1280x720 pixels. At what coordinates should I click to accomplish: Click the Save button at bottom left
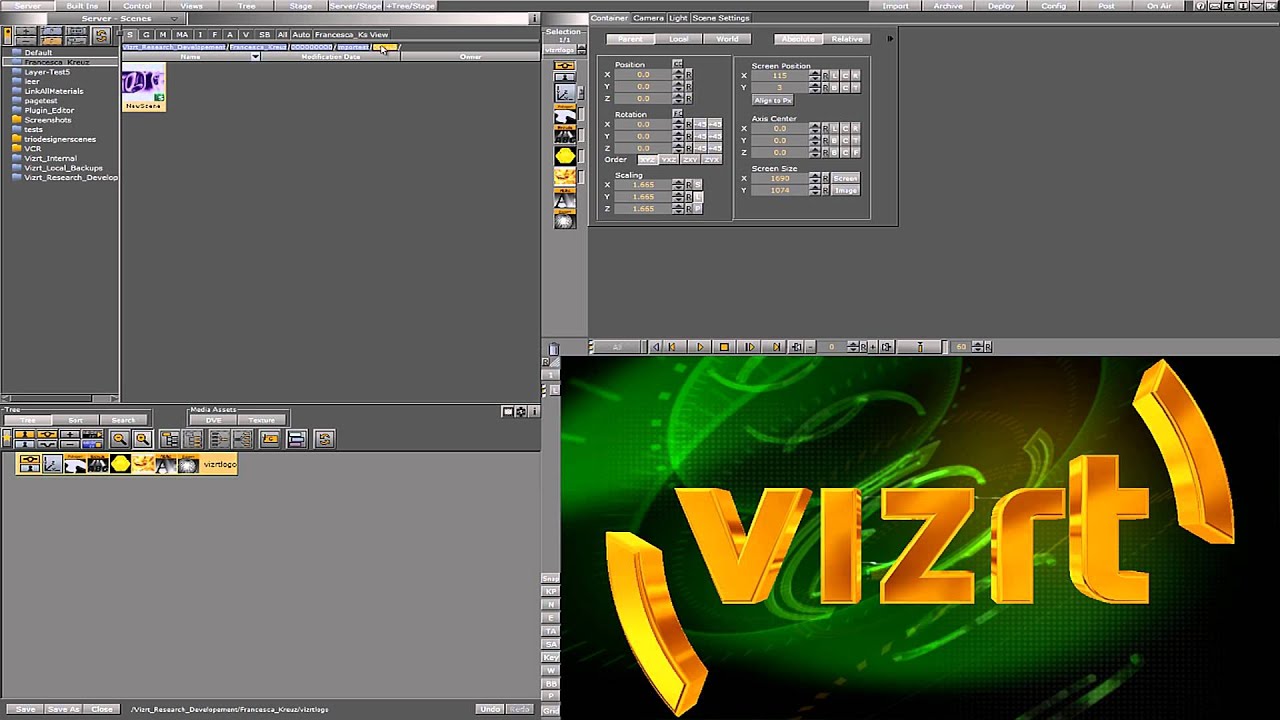point(25,709)
